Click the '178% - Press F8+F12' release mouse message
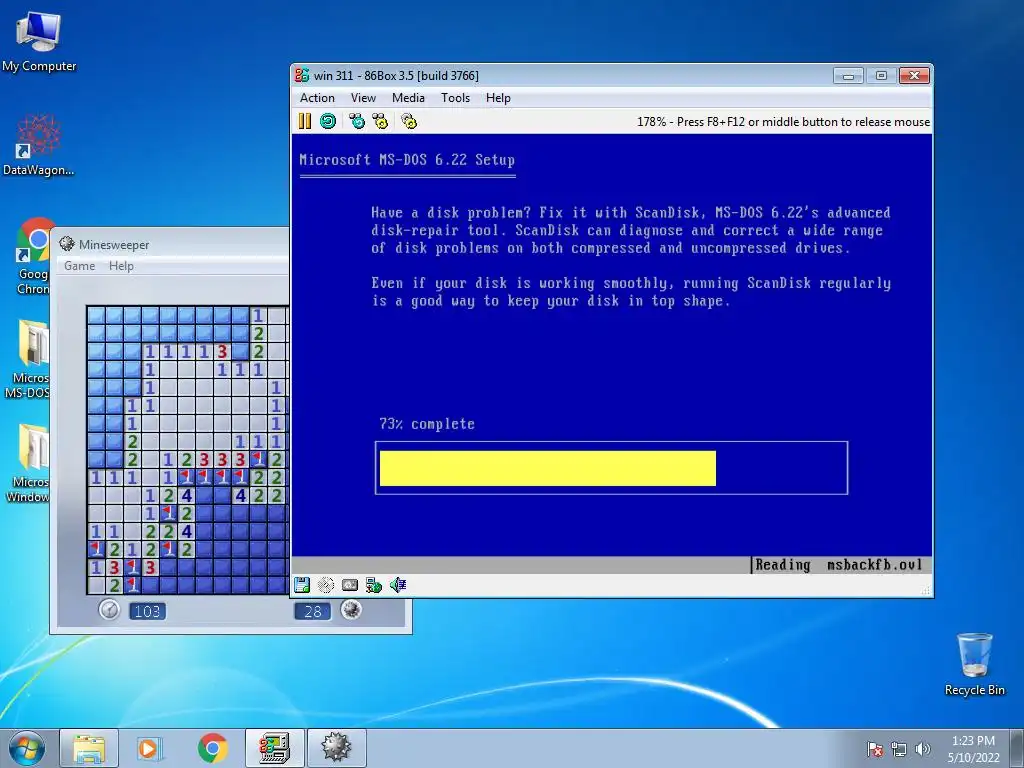 (x=783, y=121)
